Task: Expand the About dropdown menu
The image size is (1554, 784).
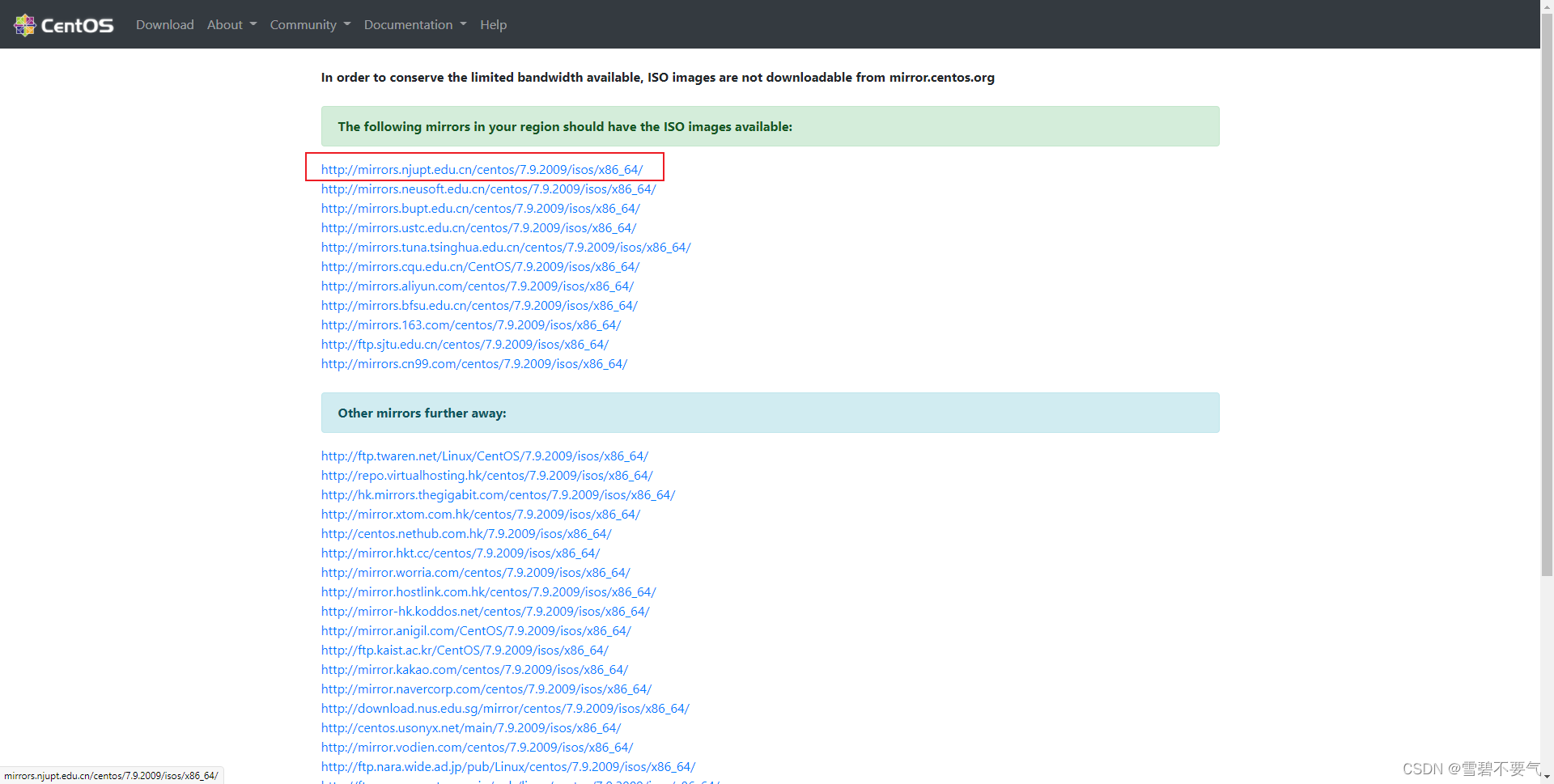Action: [231, 25]
